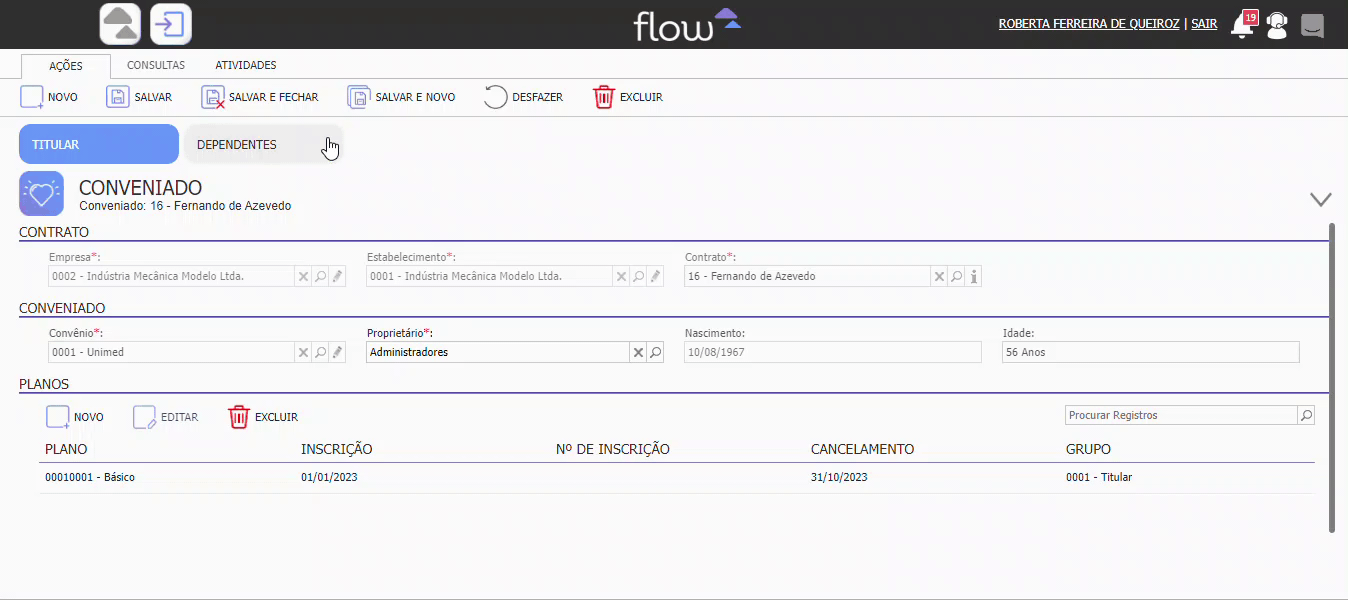Click EXCLUIR in the top toolbar
This screenshot has width=1348, height=600.
(x=628, y=97)
